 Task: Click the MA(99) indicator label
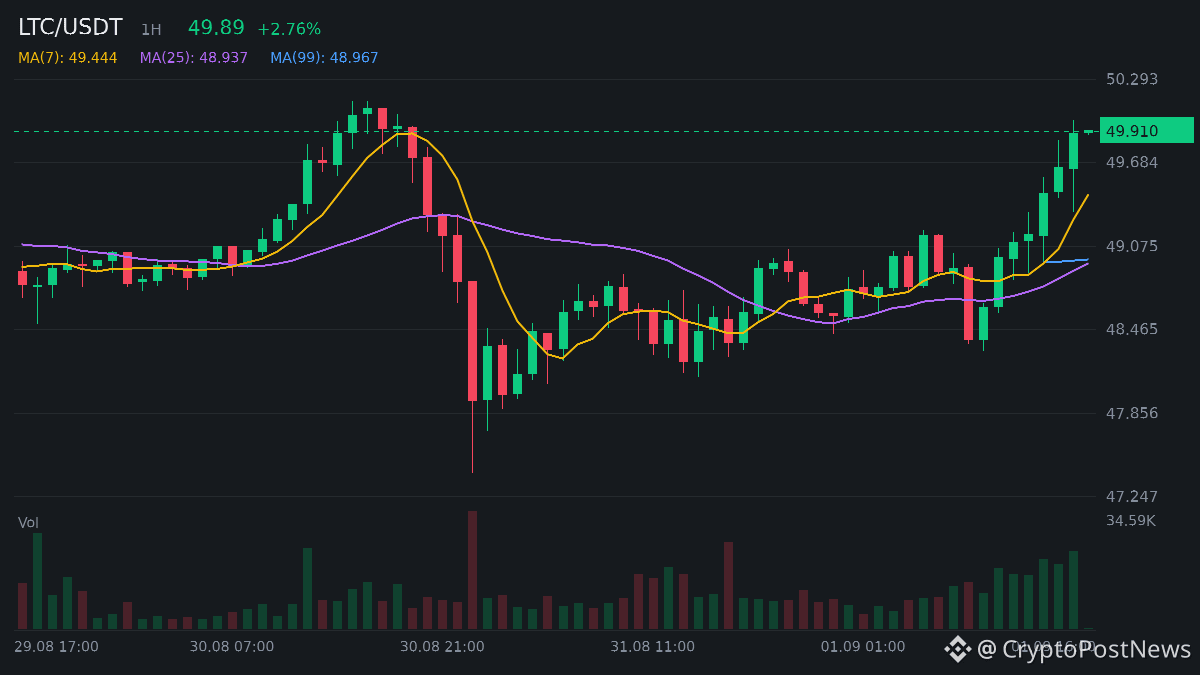tap(324, 58)
